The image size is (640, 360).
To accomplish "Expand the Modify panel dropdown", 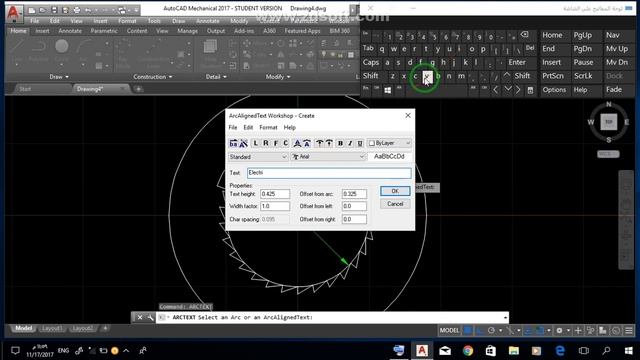I will click(x=278, y=77).
